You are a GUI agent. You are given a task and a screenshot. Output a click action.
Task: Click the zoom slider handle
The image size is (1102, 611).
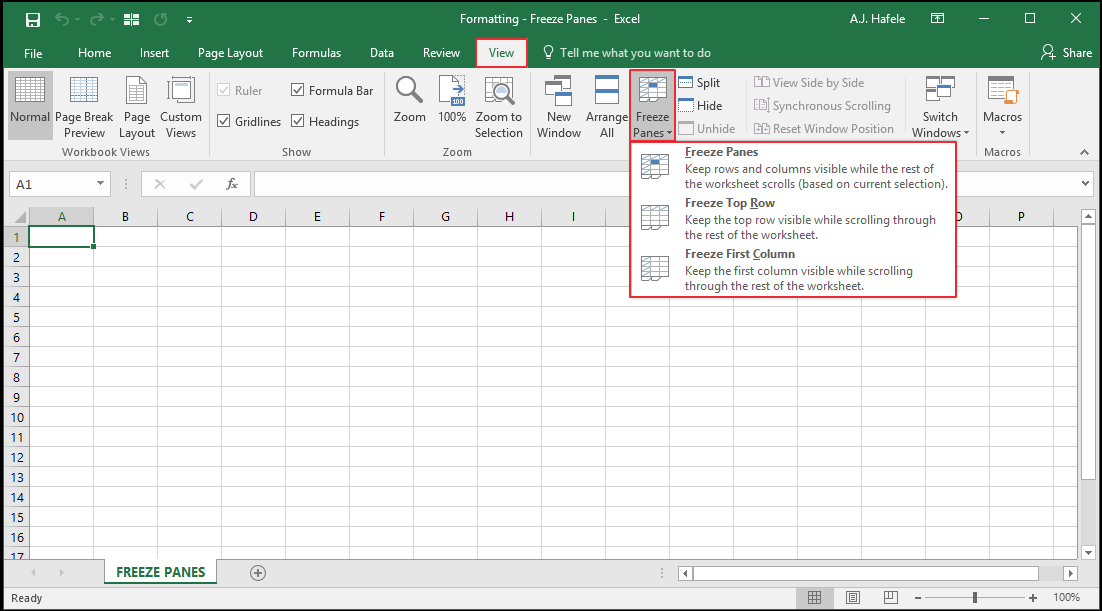point(975,598)
